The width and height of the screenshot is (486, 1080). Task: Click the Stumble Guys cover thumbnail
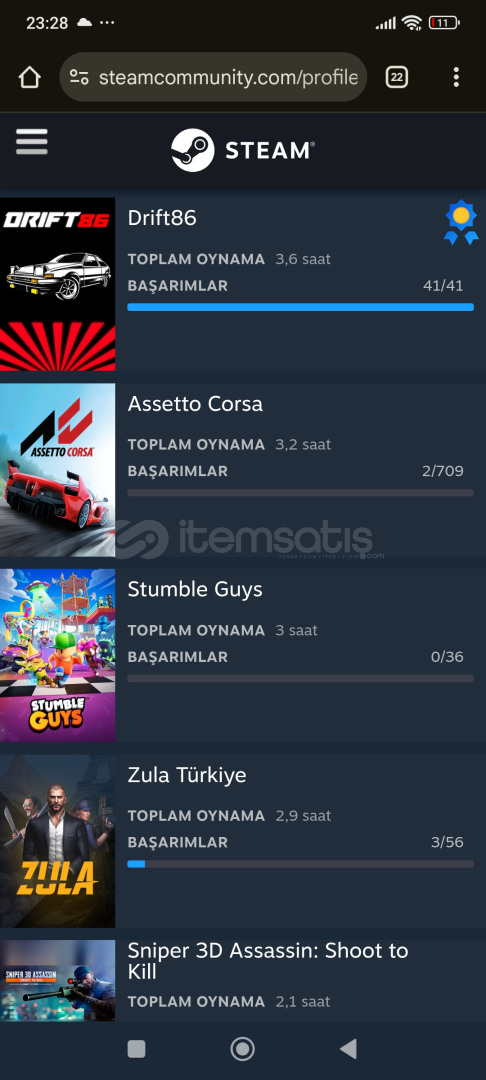57,656
